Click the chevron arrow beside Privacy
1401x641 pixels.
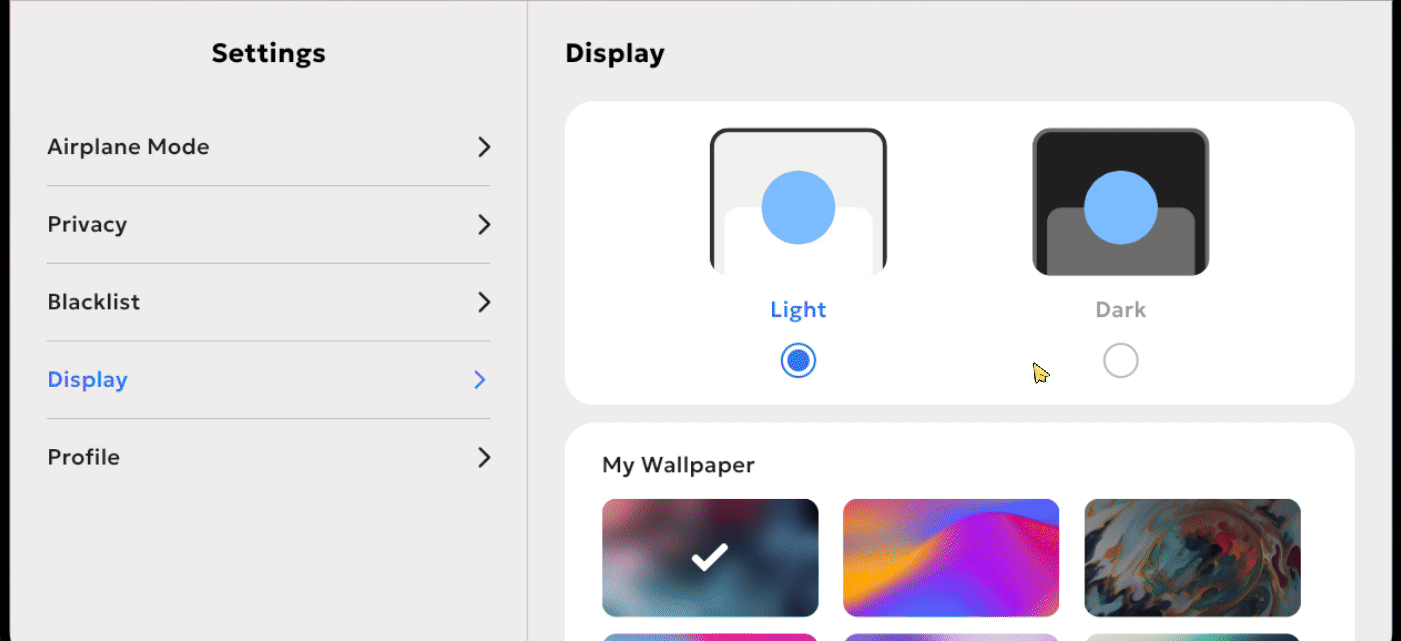point(484,224)
